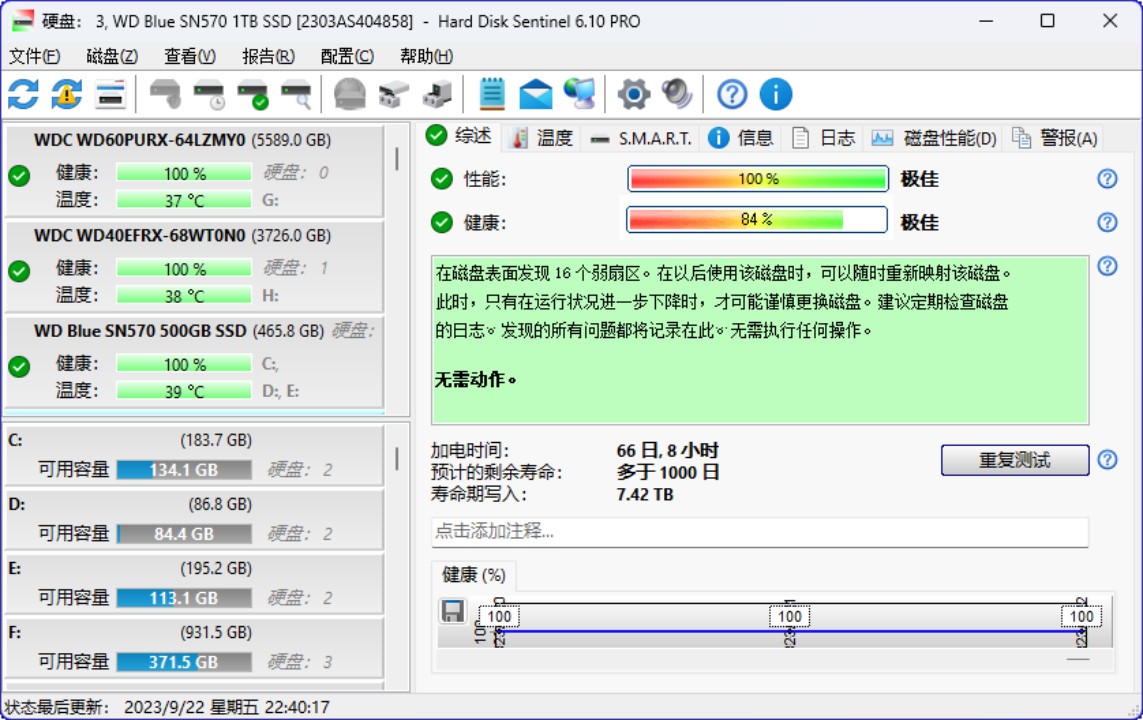Open settings via the gear toolbar icon

tap(633, 94)
